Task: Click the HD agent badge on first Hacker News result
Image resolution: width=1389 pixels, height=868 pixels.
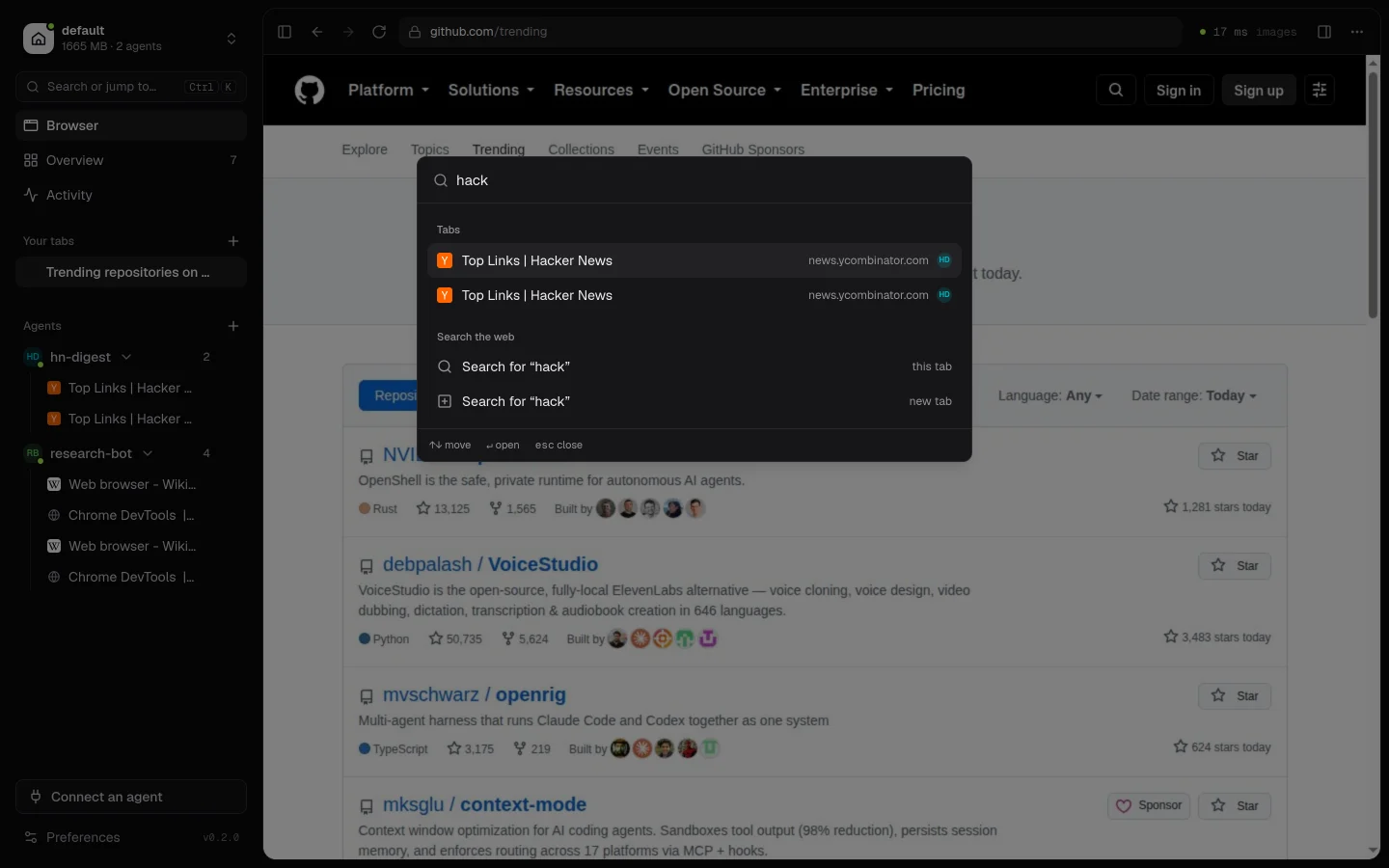Action: pos(944,260)
